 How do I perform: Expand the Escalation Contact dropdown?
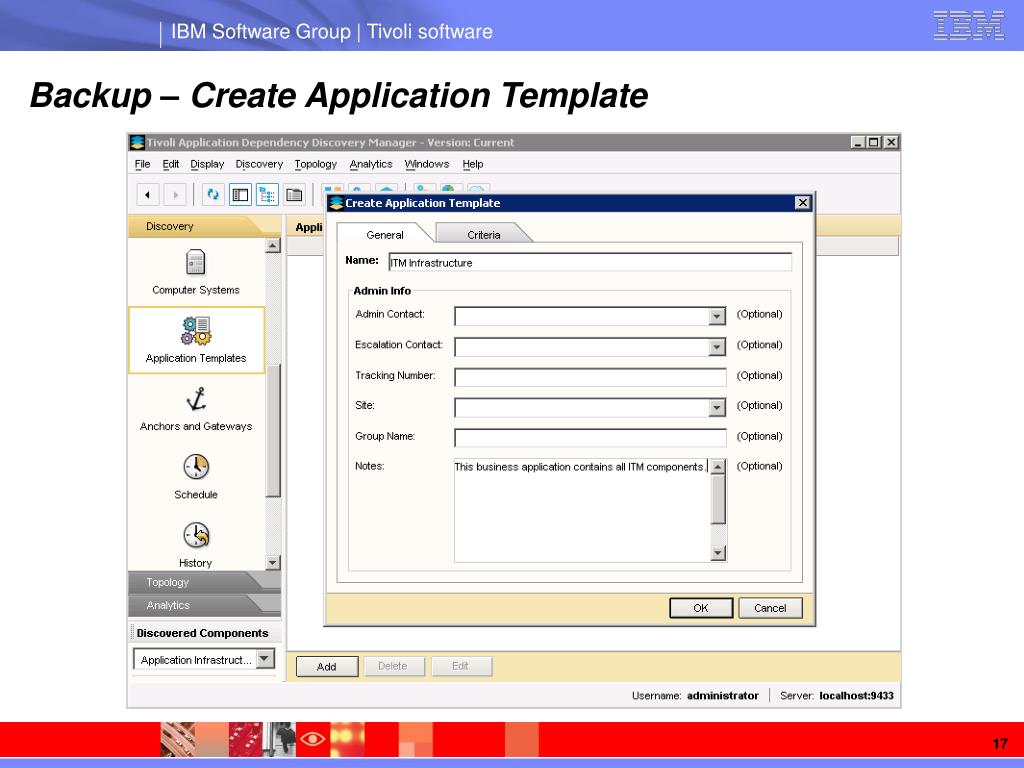pyautogui.click(x=716, y=347)
